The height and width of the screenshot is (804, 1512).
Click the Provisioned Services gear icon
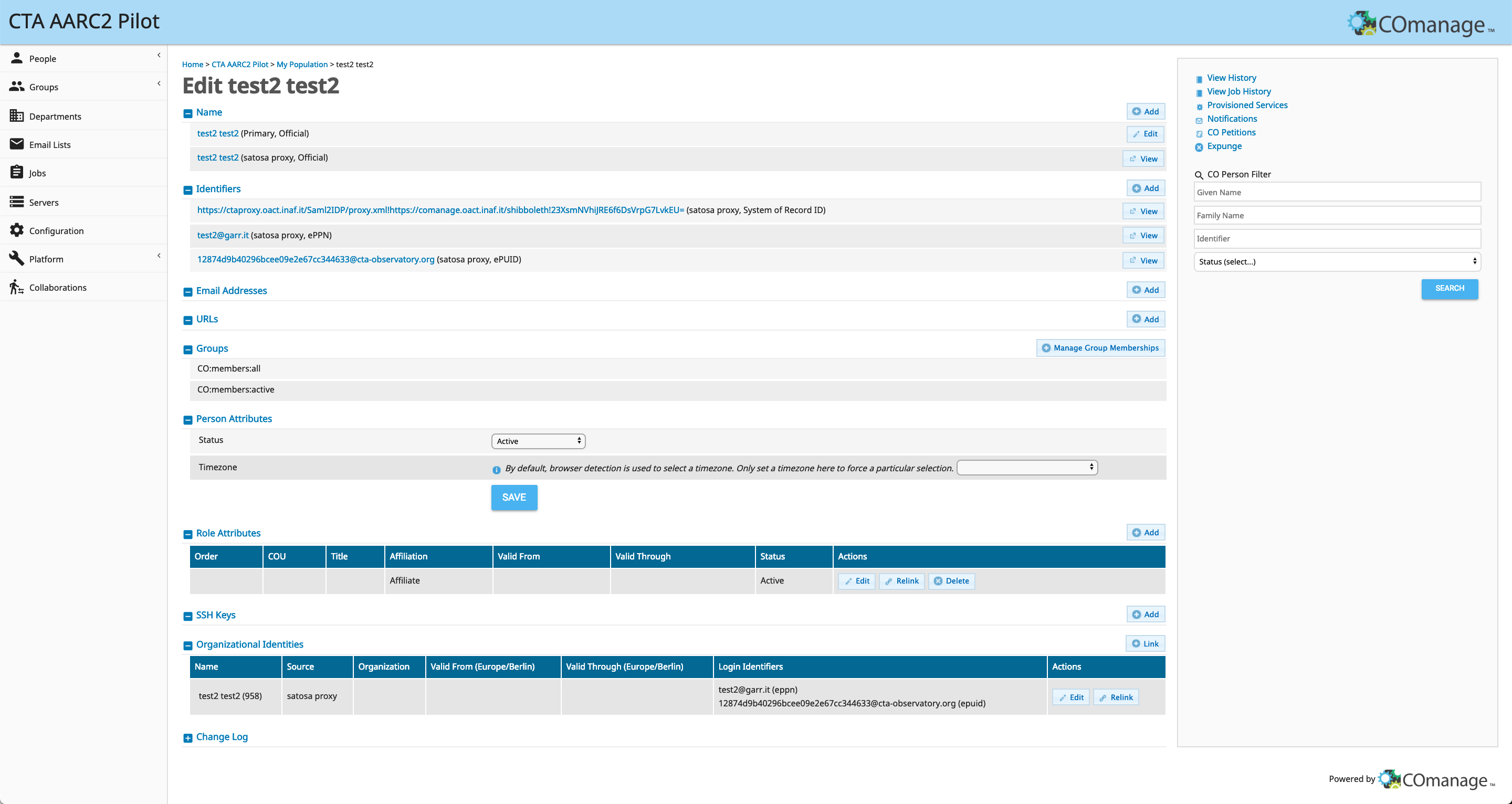coord(1199,107)
